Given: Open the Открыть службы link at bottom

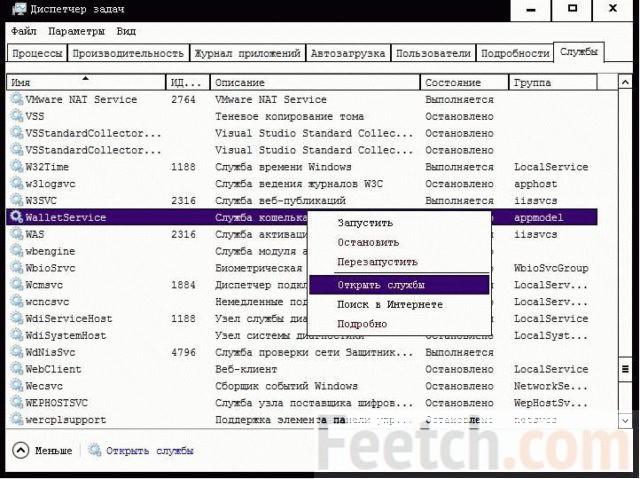Looking at the screenshot, I should point(149,451).
